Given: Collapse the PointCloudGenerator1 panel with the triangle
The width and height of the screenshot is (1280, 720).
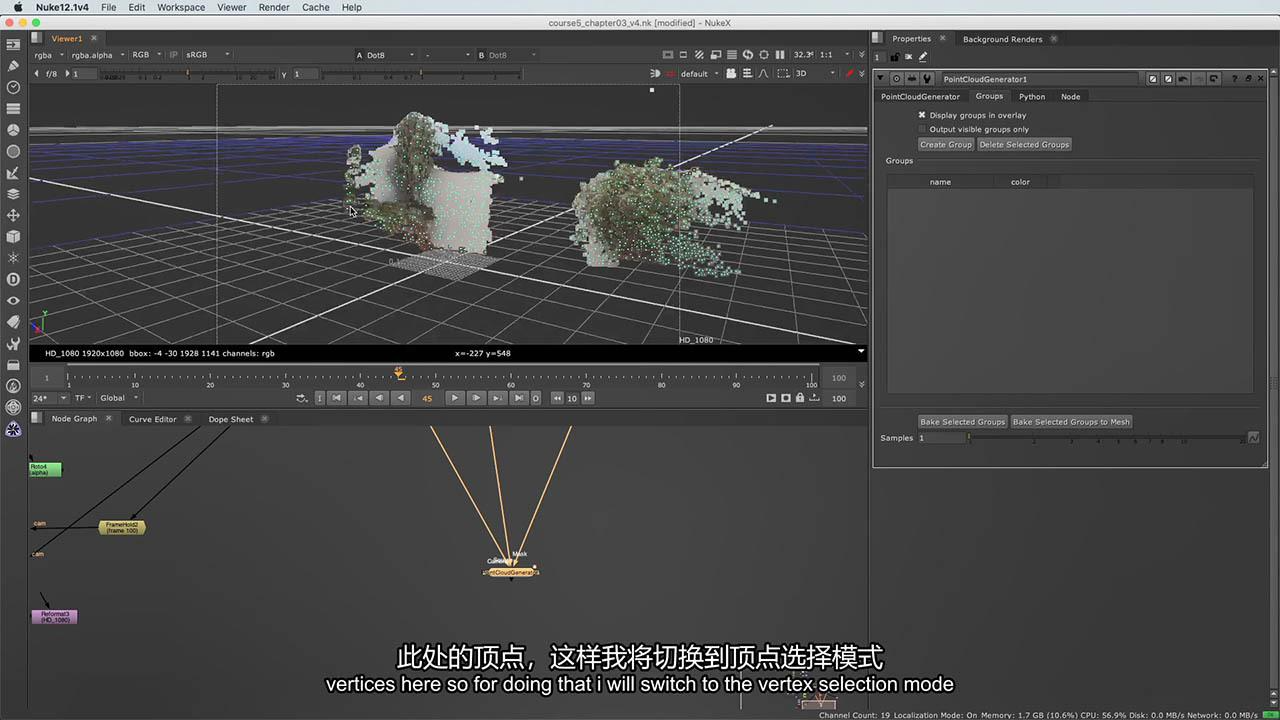Looking at the screenshot, I should point(881,79).
